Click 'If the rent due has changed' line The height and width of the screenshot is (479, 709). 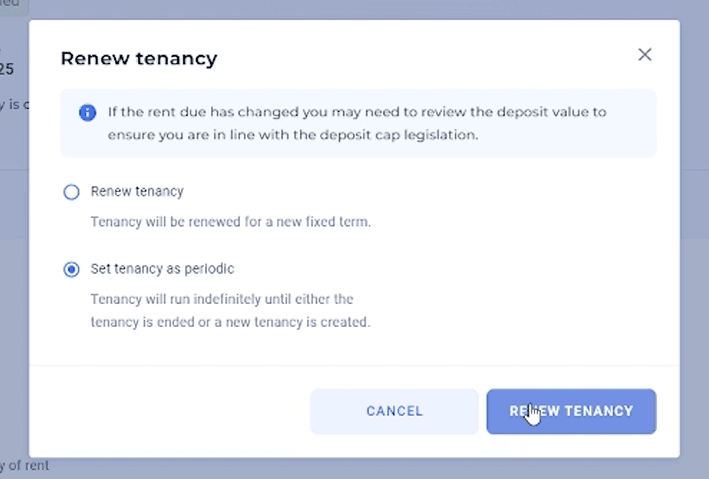(x=357, y=112)
